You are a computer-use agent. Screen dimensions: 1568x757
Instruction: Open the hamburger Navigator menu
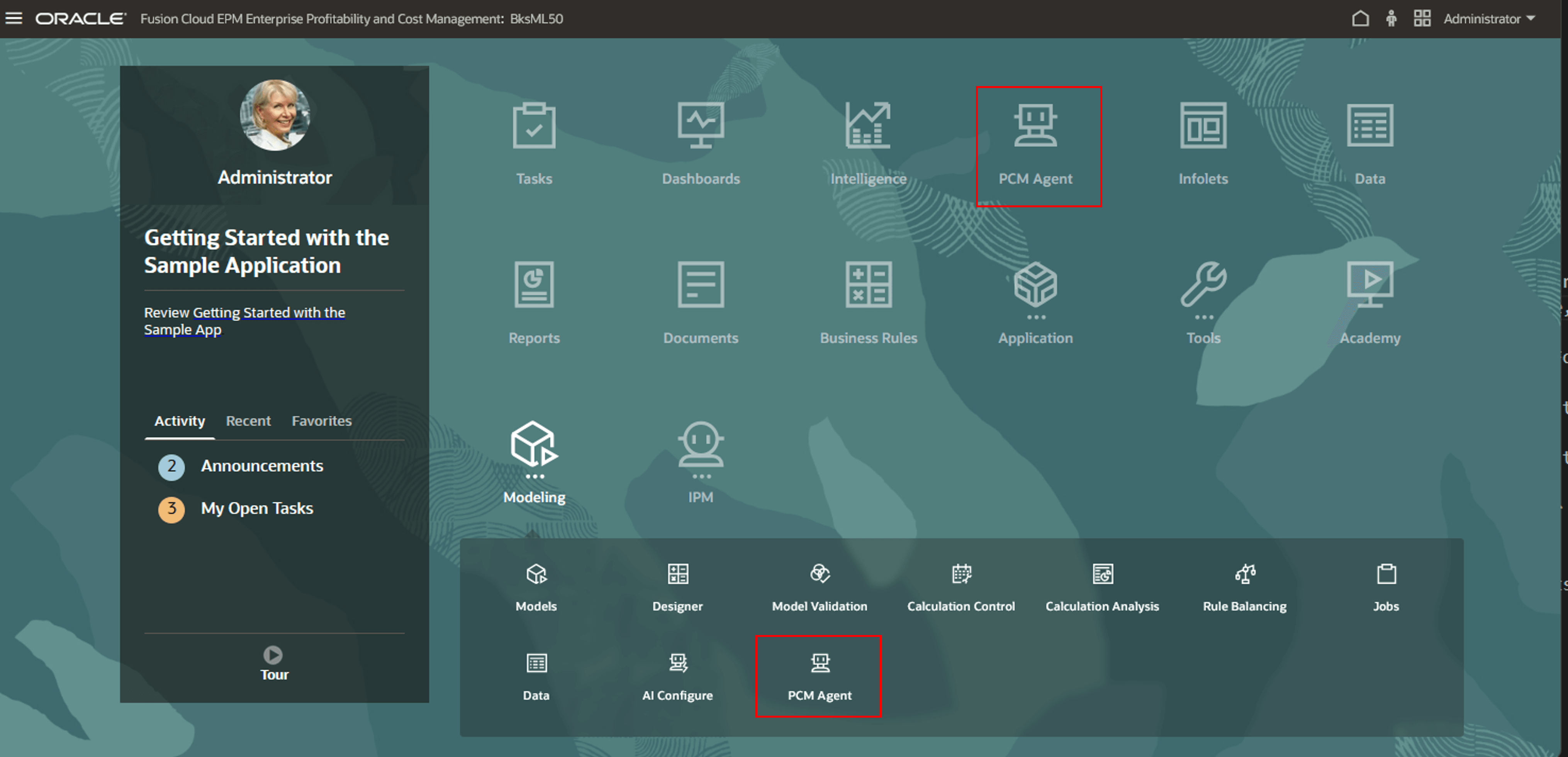14,18
